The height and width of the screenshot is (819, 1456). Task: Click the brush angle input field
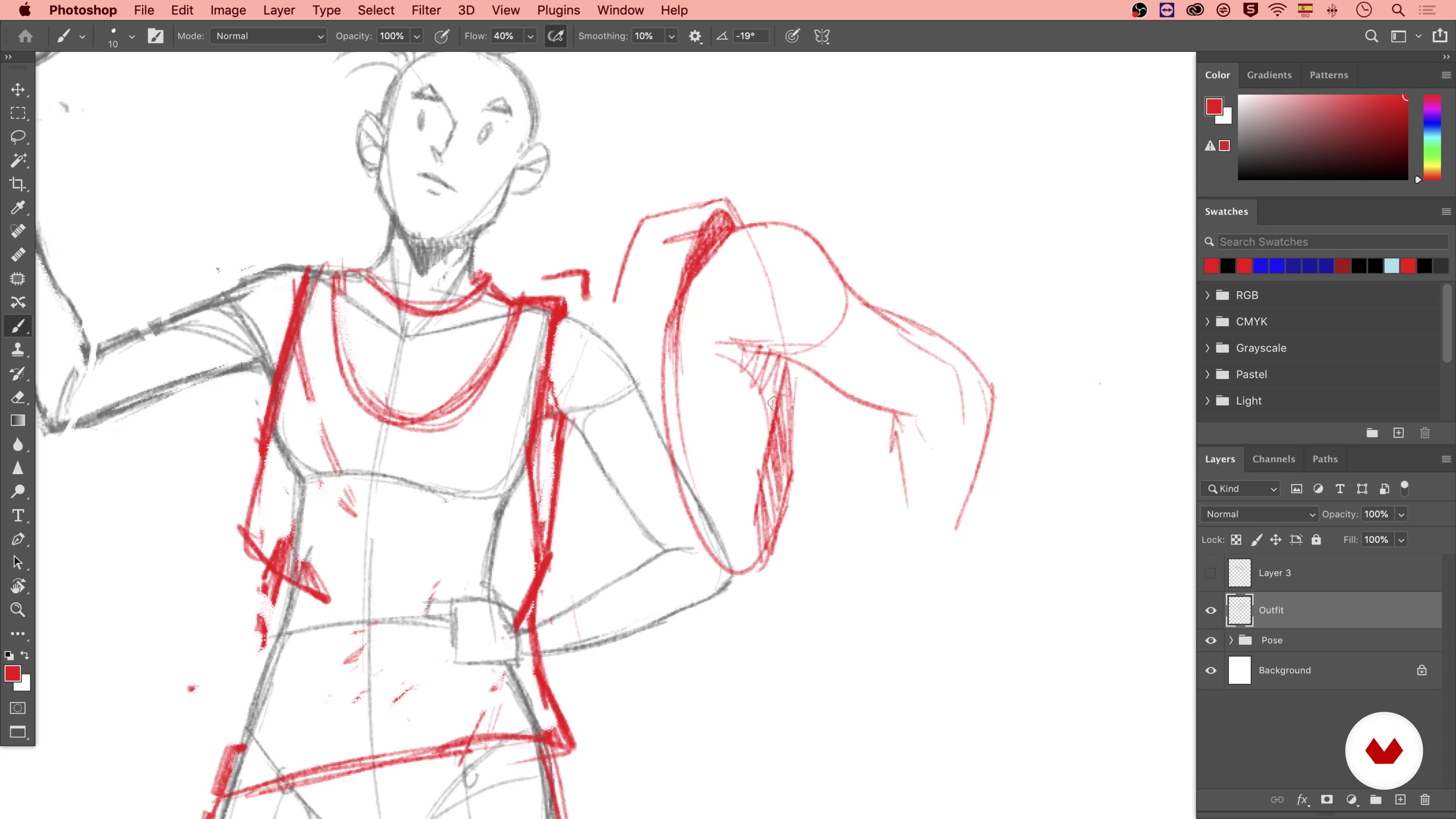point(751,36)
